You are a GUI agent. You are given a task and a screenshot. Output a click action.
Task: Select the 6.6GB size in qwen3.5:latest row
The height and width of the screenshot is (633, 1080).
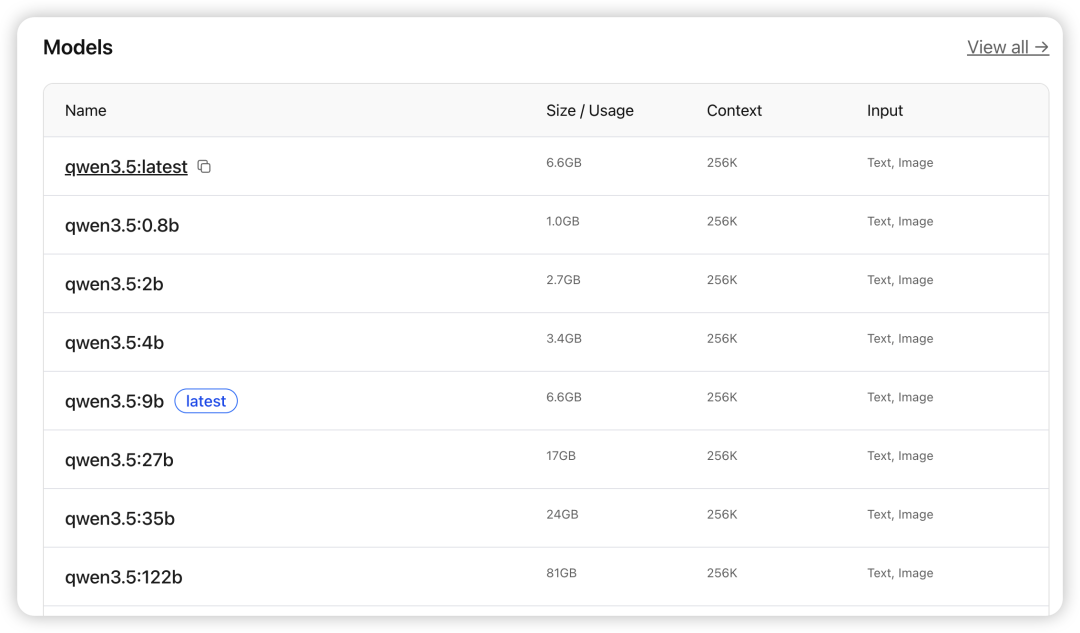[564, 163]
